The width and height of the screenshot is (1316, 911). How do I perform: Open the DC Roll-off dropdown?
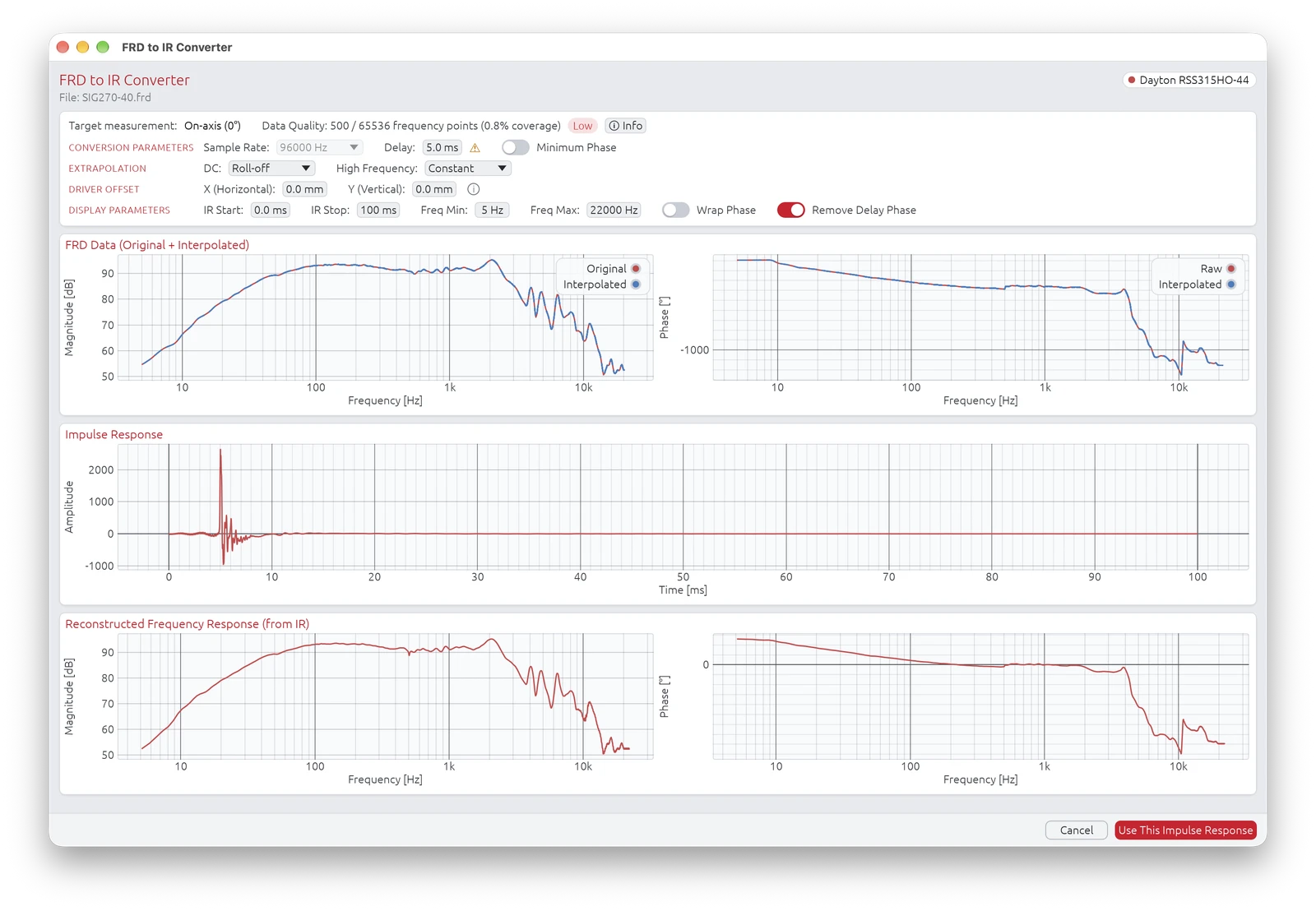(271, 169)
